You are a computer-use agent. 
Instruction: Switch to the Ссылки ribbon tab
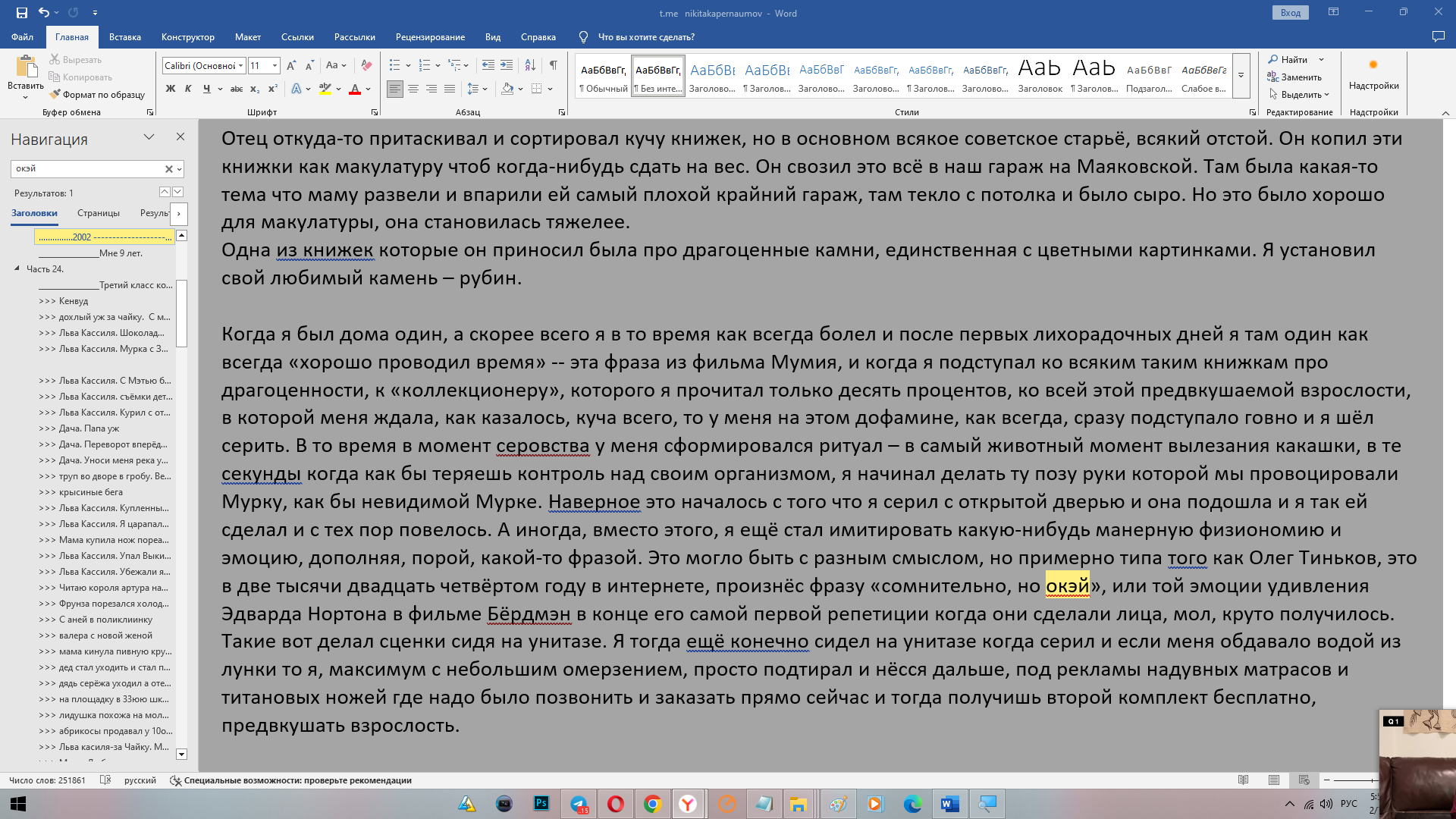coord(297,36)
